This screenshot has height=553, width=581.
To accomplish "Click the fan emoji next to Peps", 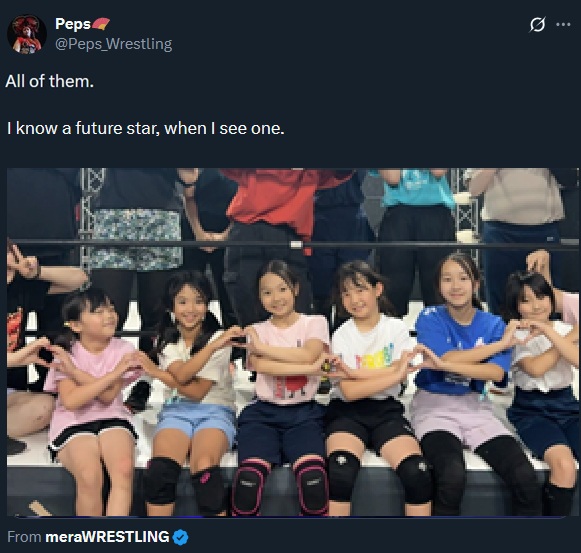I will tap(101, 24).
